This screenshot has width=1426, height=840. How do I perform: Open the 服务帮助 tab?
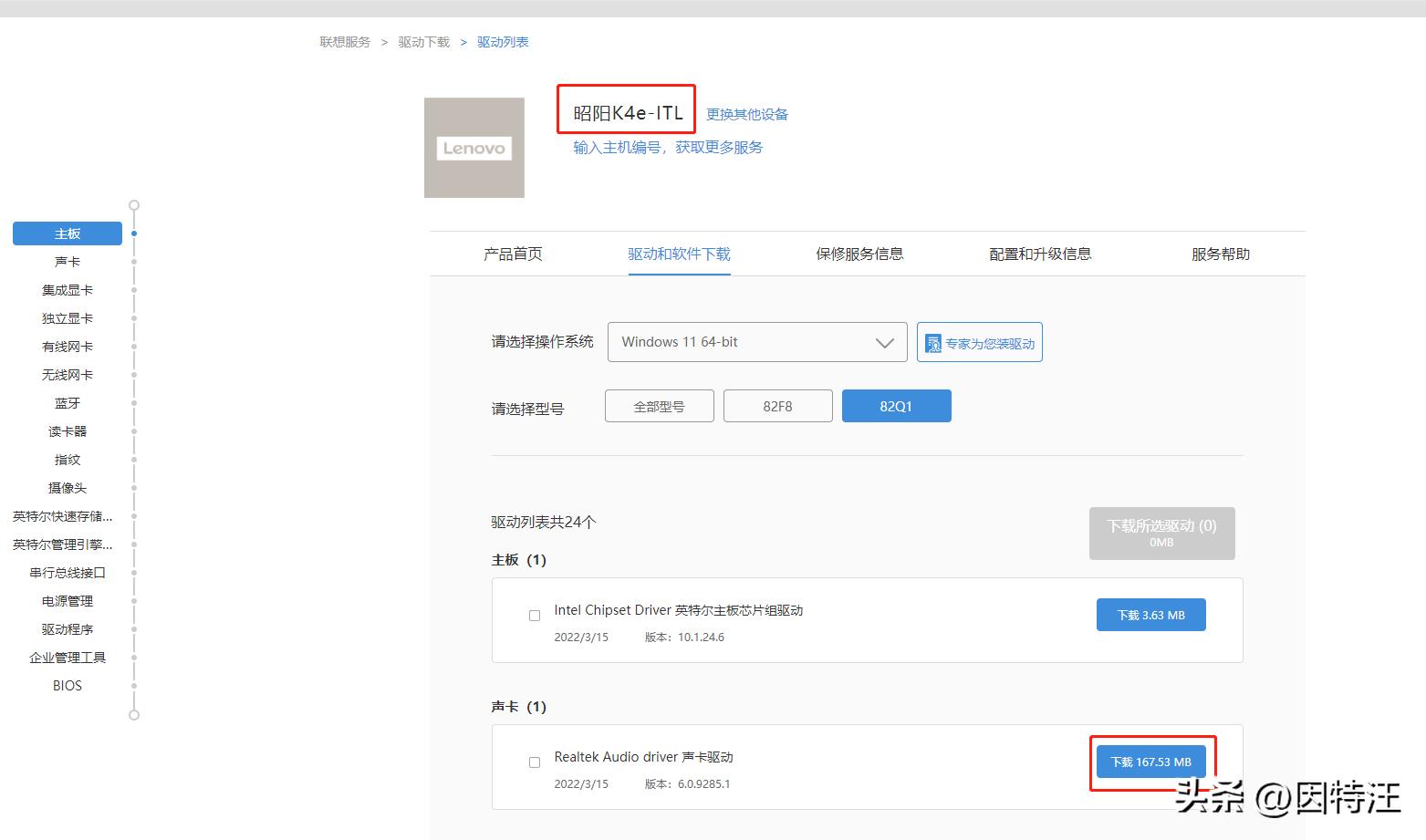pyautogui.click(x=1220, y=254)
